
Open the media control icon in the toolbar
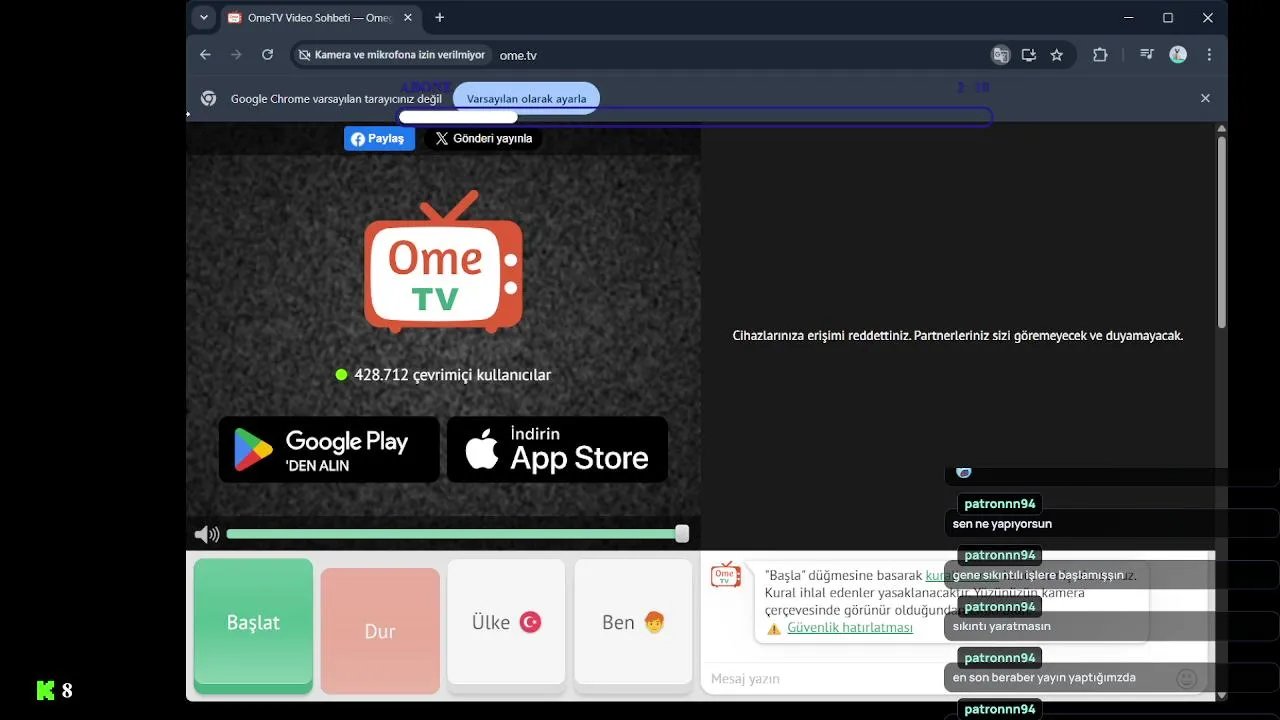click(1147, 55)
